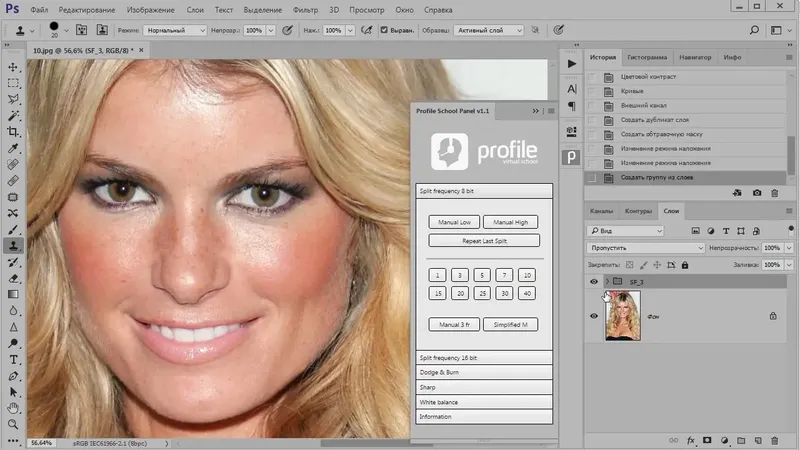Select the Path Selection tool
Screen dimensions: 800x450
pos(13,392)
